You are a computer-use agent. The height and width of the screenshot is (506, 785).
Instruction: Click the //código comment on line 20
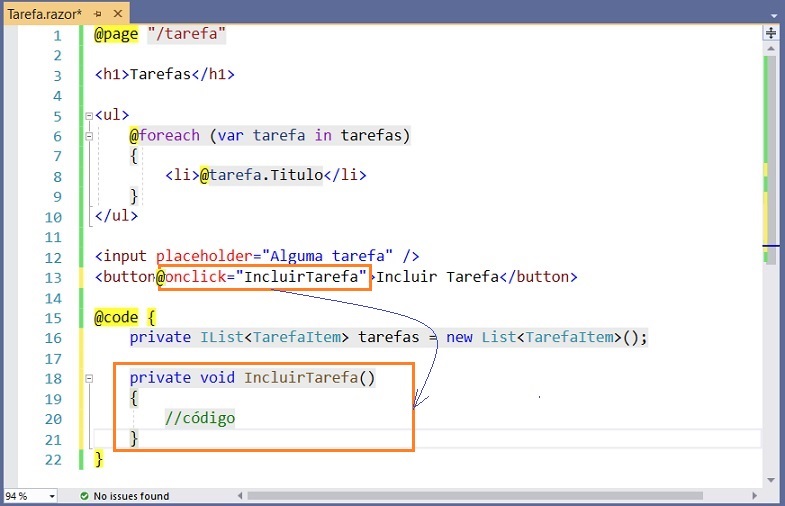[x=200, y=418]
